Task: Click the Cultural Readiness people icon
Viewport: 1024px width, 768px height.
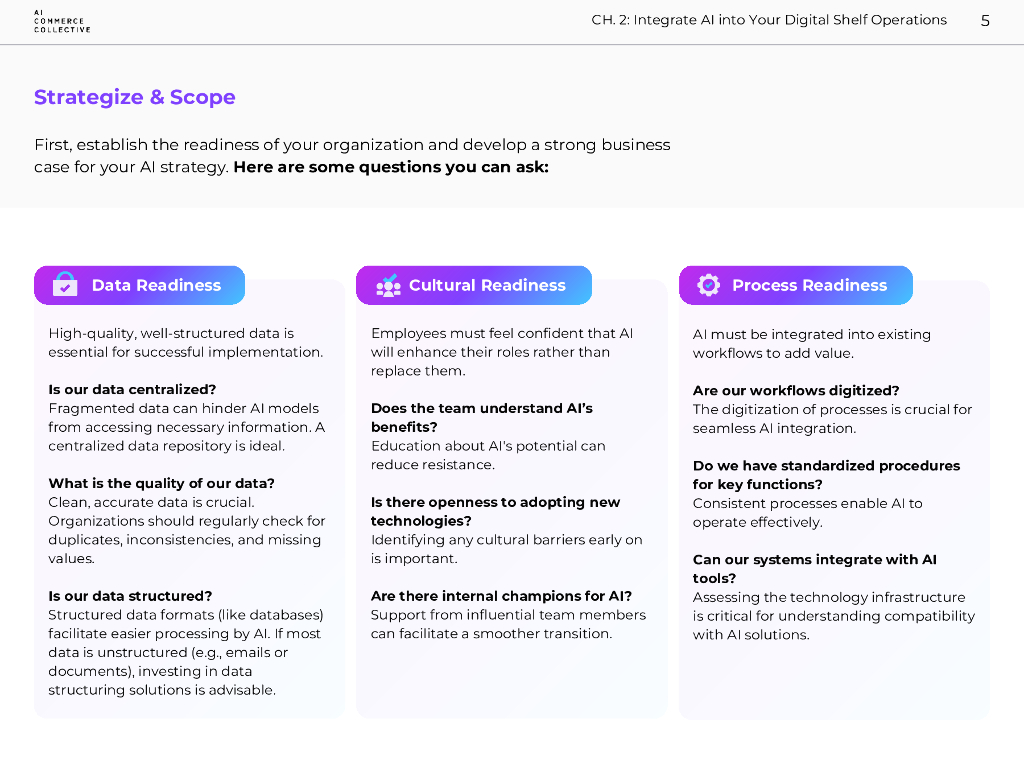Action: pos(388,285)
